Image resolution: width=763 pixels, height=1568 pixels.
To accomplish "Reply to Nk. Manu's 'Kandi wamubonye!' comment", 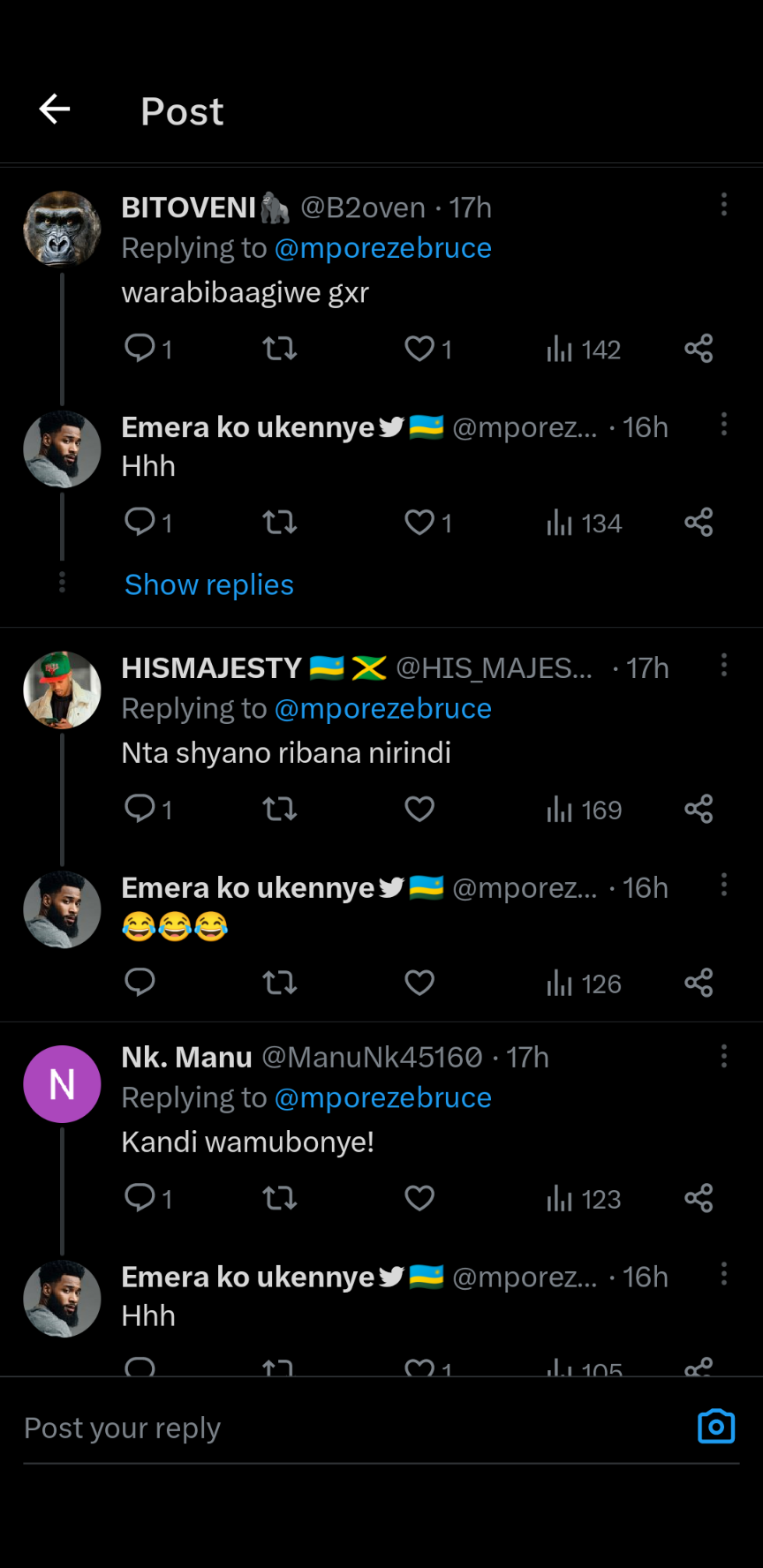I will (x=140, y=1198).
